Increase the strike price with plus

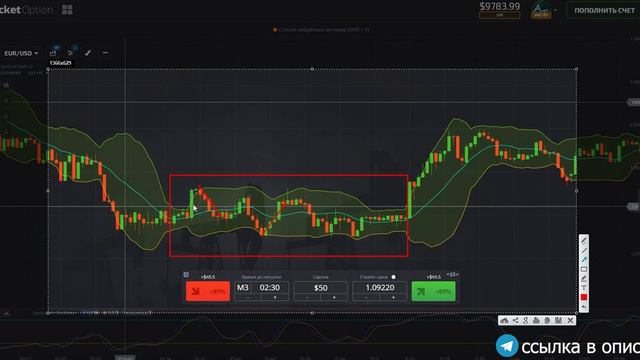(393, 298)
